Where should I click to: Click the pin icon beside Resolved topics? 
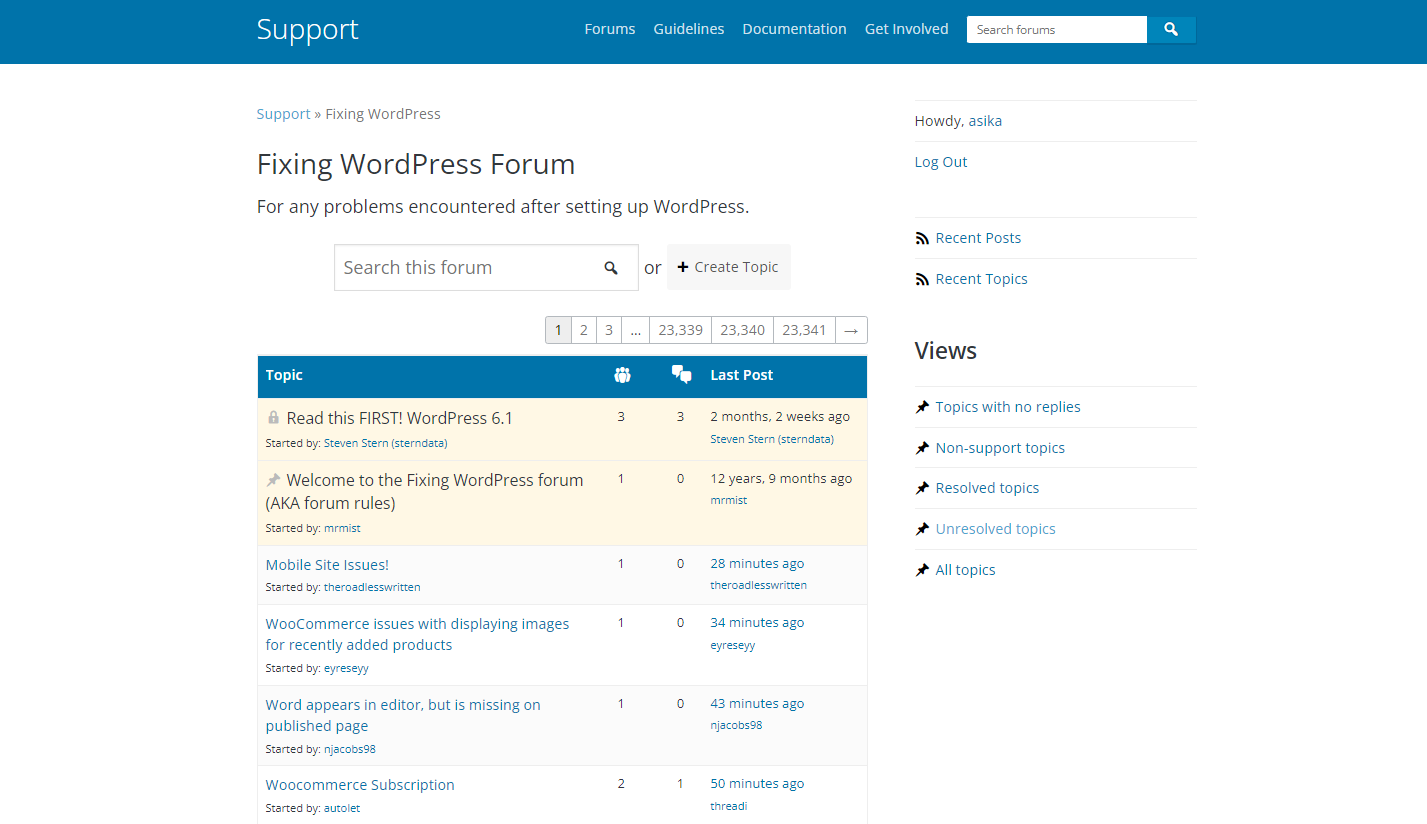922,488
